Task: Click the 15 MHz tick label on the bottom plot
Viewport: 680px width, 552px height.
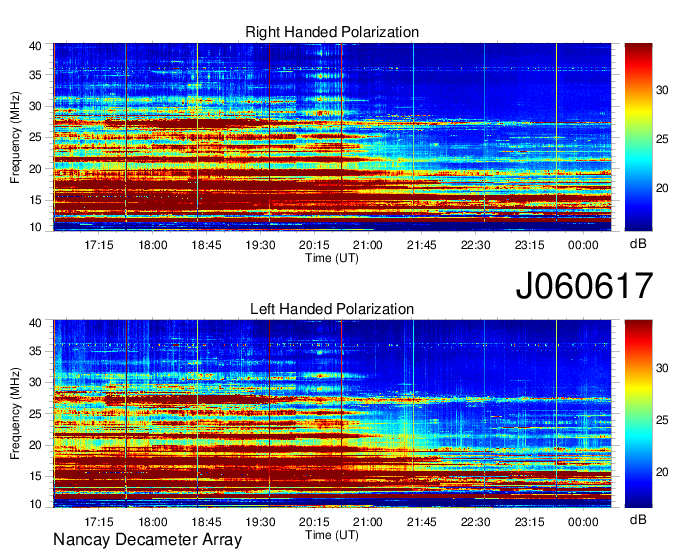Action: [x=35, y=477]
